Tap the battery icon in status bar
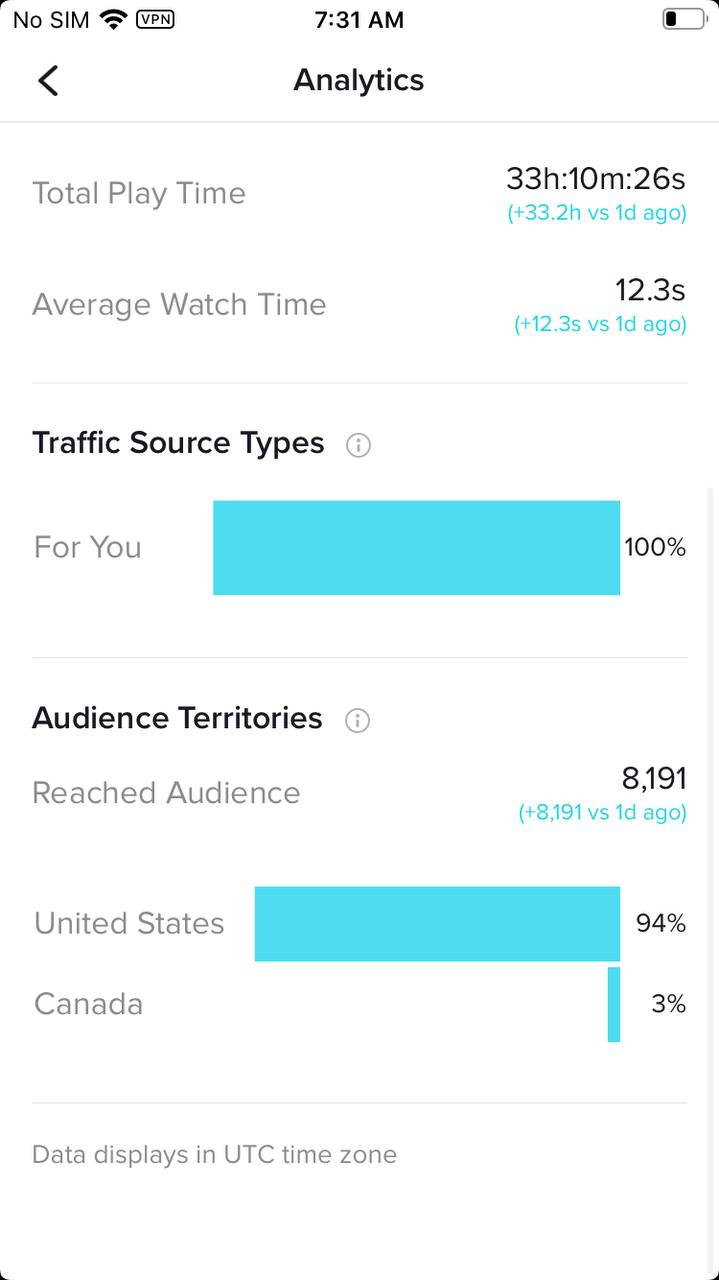The image size is (719, 1280). click(x=684, y=19)
